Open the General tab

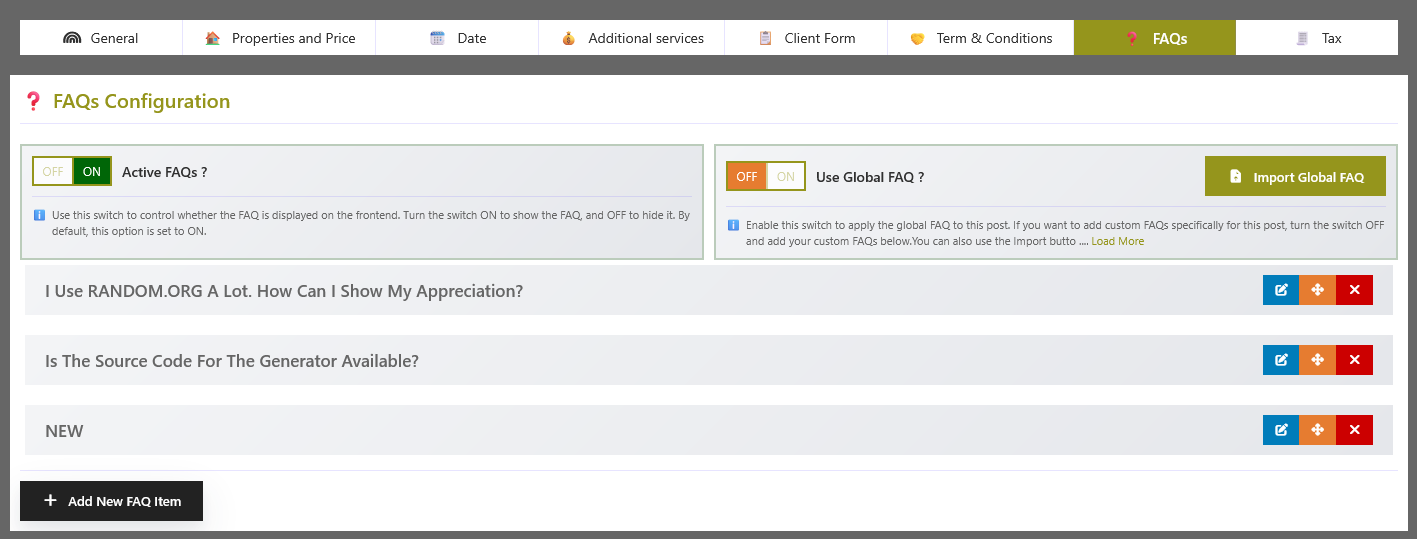101,38
